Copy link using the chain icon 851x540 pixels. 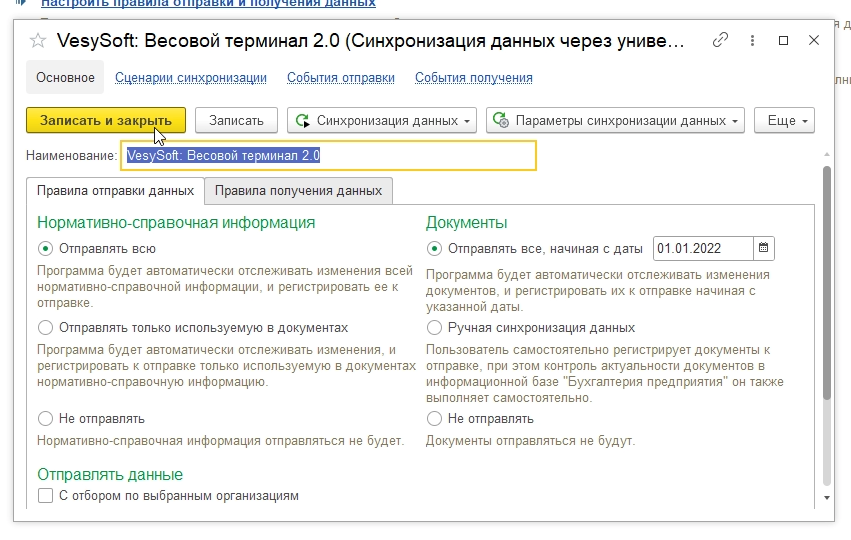tap(720, 41)
